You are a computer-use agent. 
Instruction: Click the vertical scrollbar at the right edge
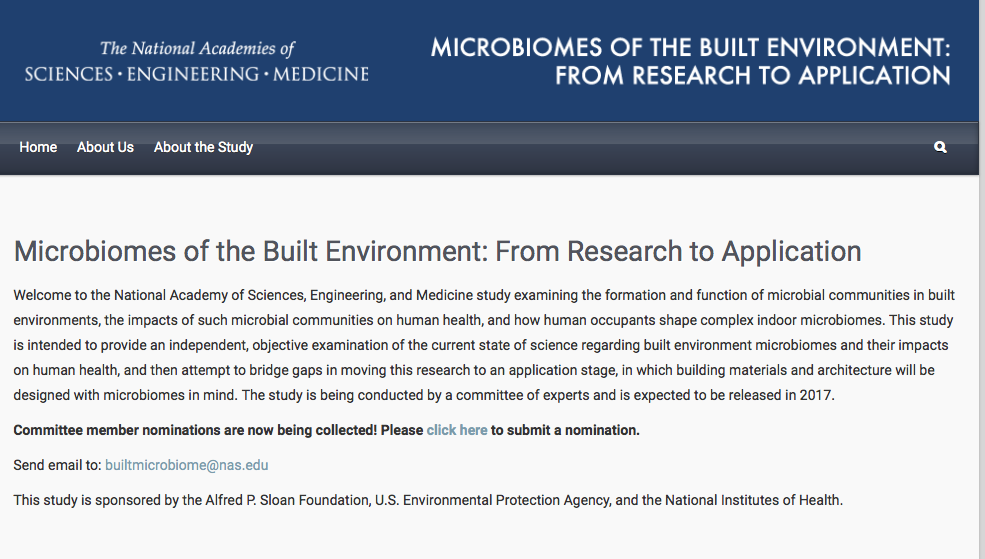[982, 280]
